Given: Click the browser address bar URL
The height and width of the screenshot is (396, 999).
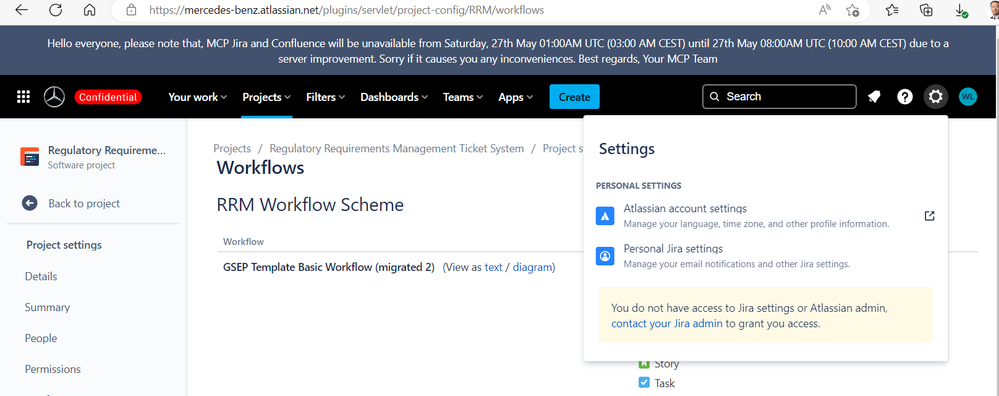Looking at the screenshot, I should coord(347,10).
